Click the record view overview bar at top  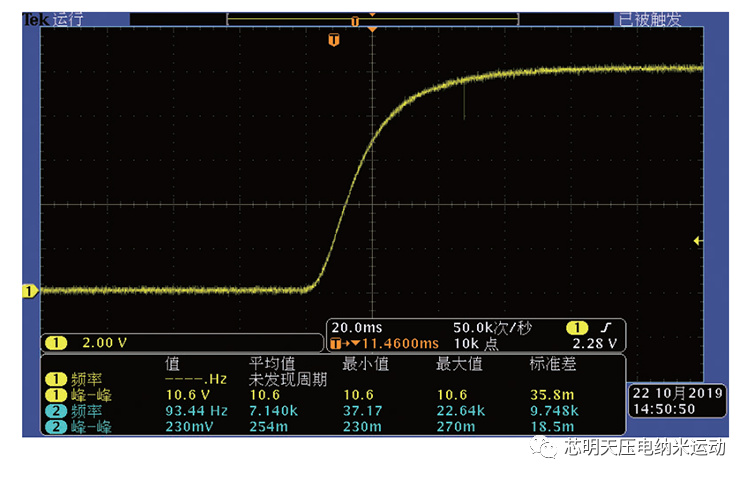(x=373, y=20)
